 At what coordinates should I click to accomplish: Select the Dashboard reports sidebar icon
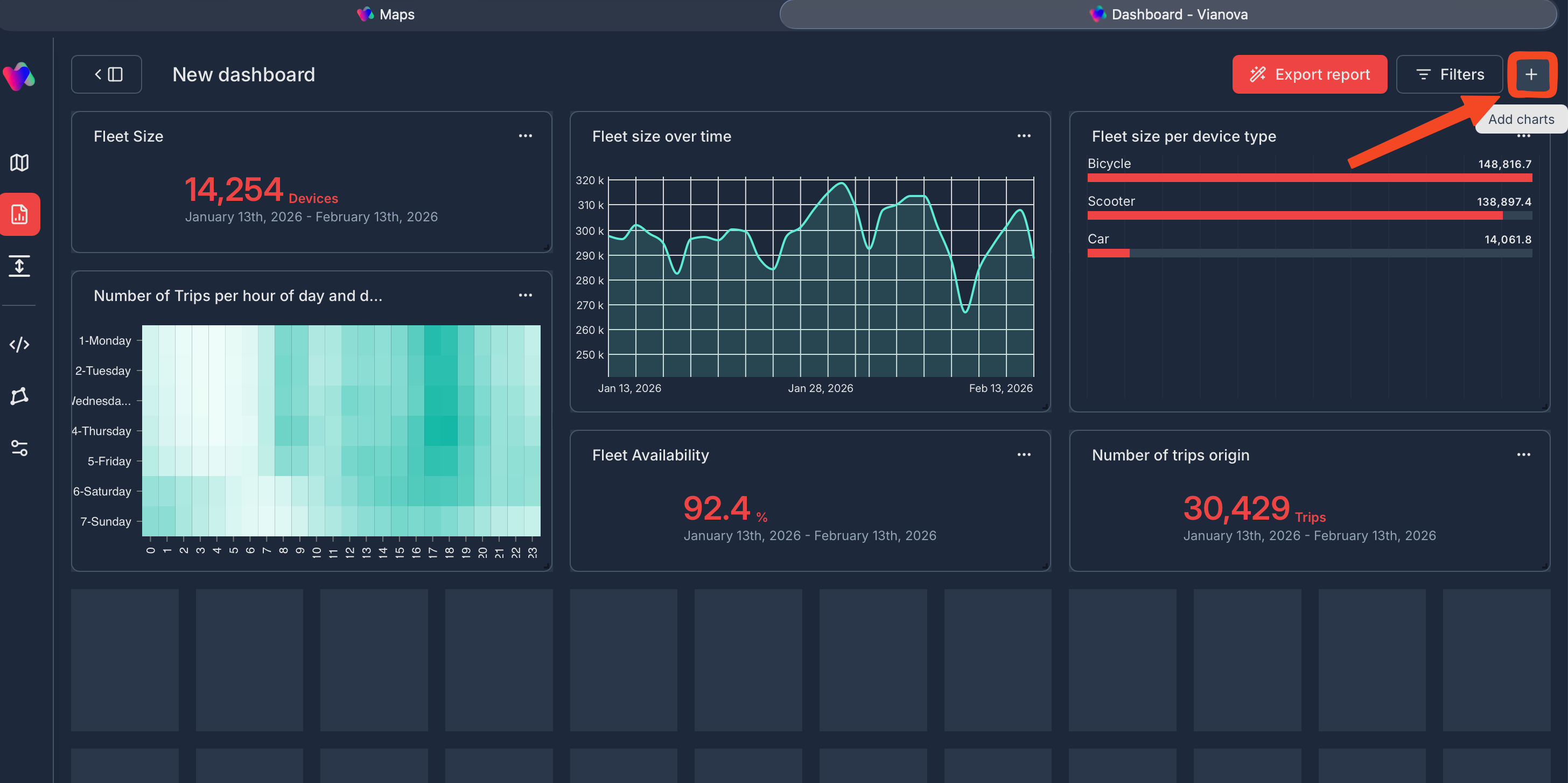click(19, 214)
